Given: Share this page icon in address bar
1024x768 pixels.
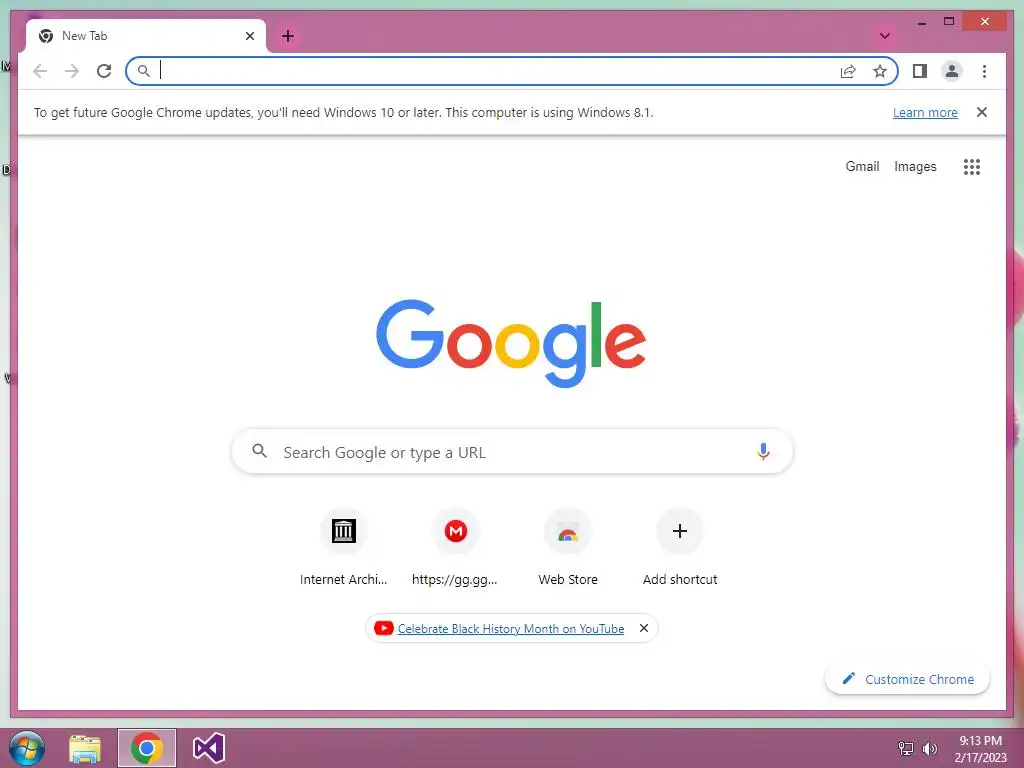Looking at the screenshot, I should coord(848,71).
